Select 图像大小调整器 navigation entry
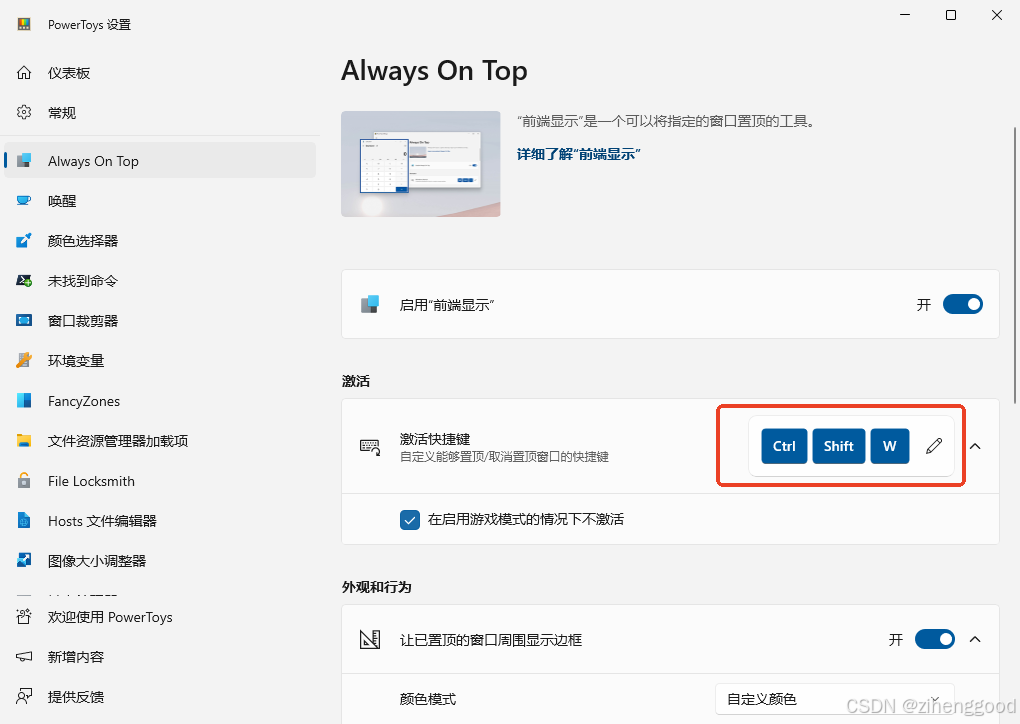 (160, 560)
